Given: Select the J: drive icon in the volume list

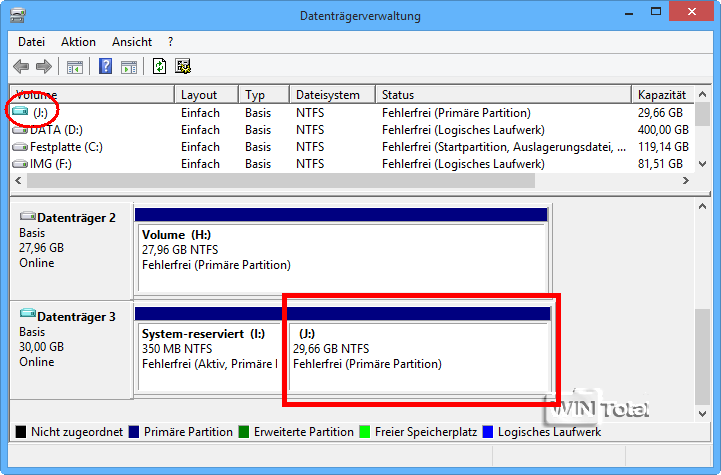Looking at the screenshot, I should [20, 111].
